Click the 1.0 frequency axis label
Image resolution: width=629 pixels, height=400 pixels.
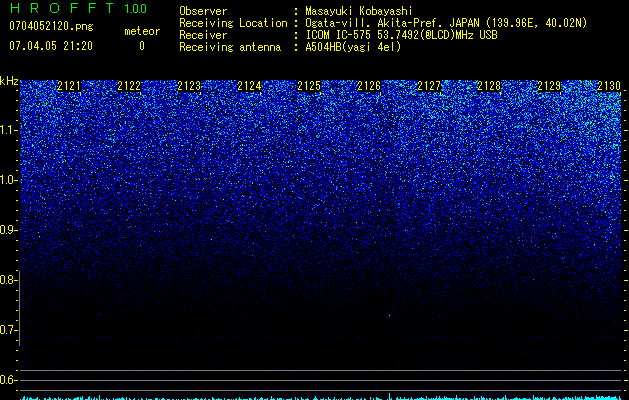coord(8,180)
